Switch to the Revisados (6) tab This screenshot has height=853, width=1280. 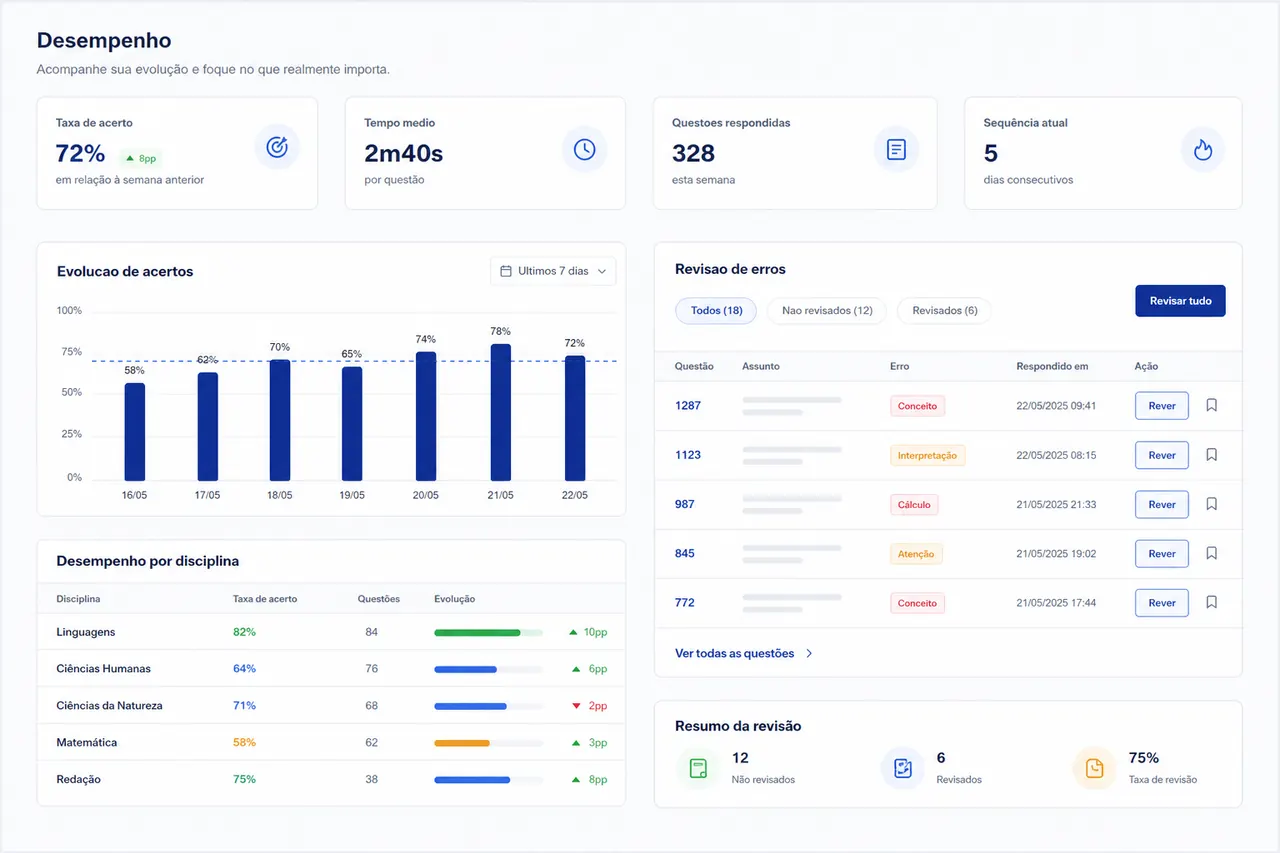[x=944, y=310]
